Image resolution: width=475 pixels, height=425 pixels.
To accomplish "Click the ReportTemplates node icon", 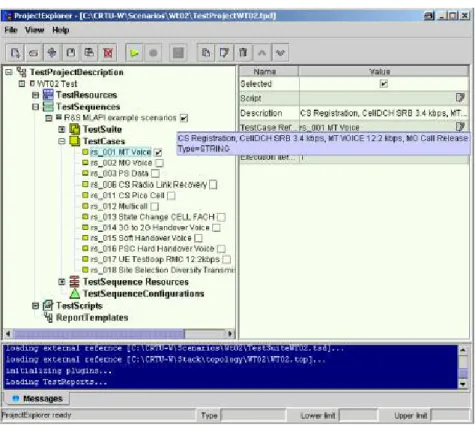I will coord(49,317).
